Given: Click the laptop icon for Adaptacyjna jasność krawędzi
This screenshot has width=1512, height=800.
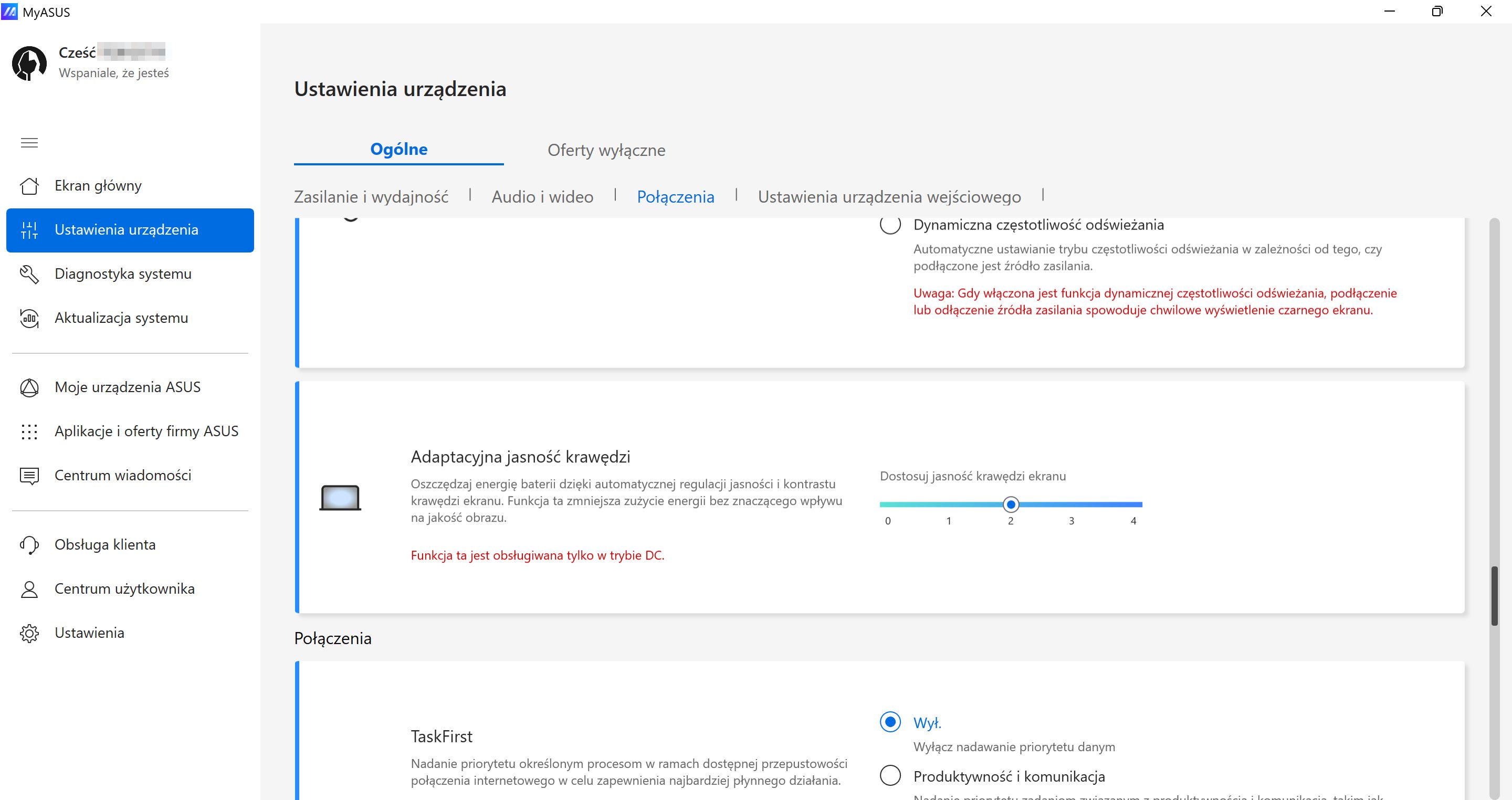Looking at the screenshot, I should pos(340,498).
